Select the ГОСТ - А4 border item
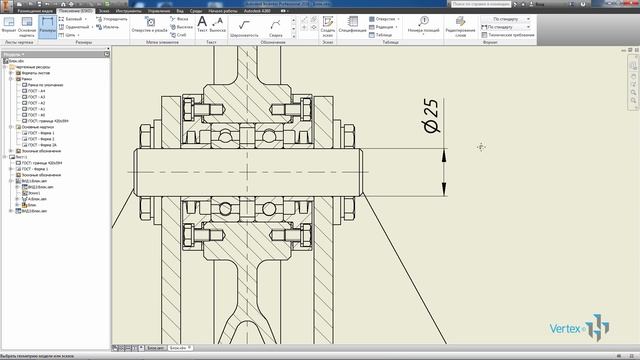The image size is (640, 360). coord(33,91)
